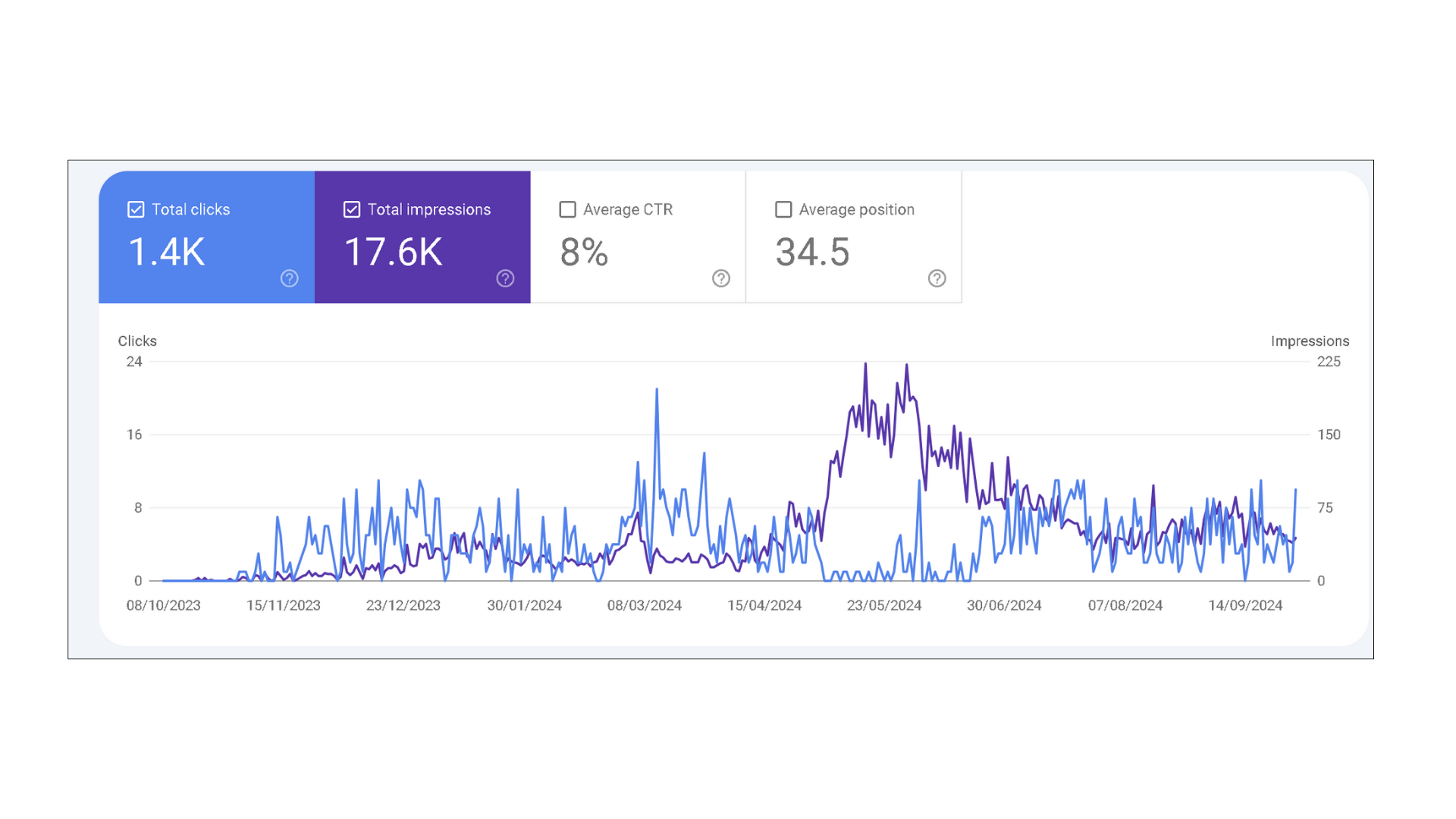Enable the Average position checkbox
1456x819 pixels.
(x=783, y=209)
